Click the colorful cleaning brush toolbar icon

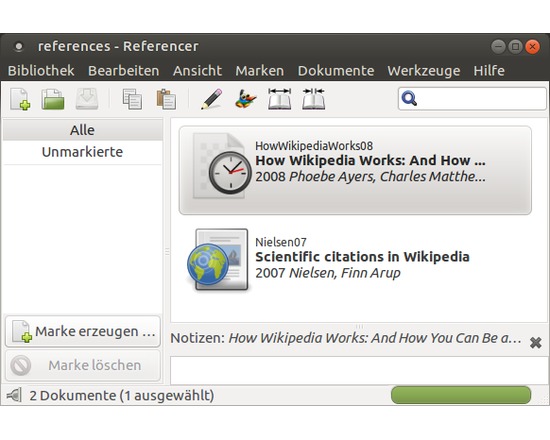coord(245,99)
